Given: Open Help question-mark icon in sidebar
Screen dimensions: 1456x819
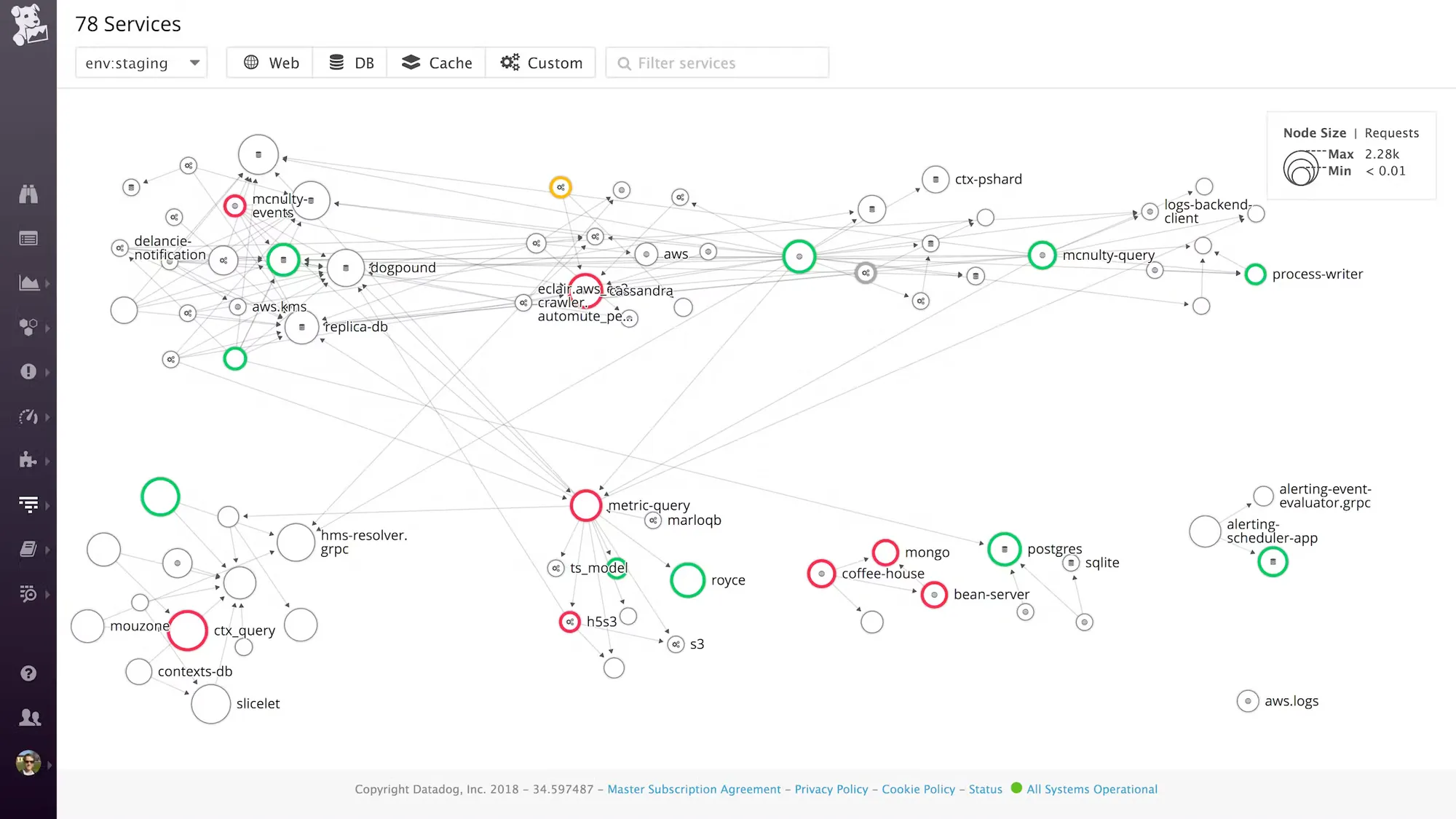Looking at the screenshot, I should pyautogui.click(x=28, y=673).
